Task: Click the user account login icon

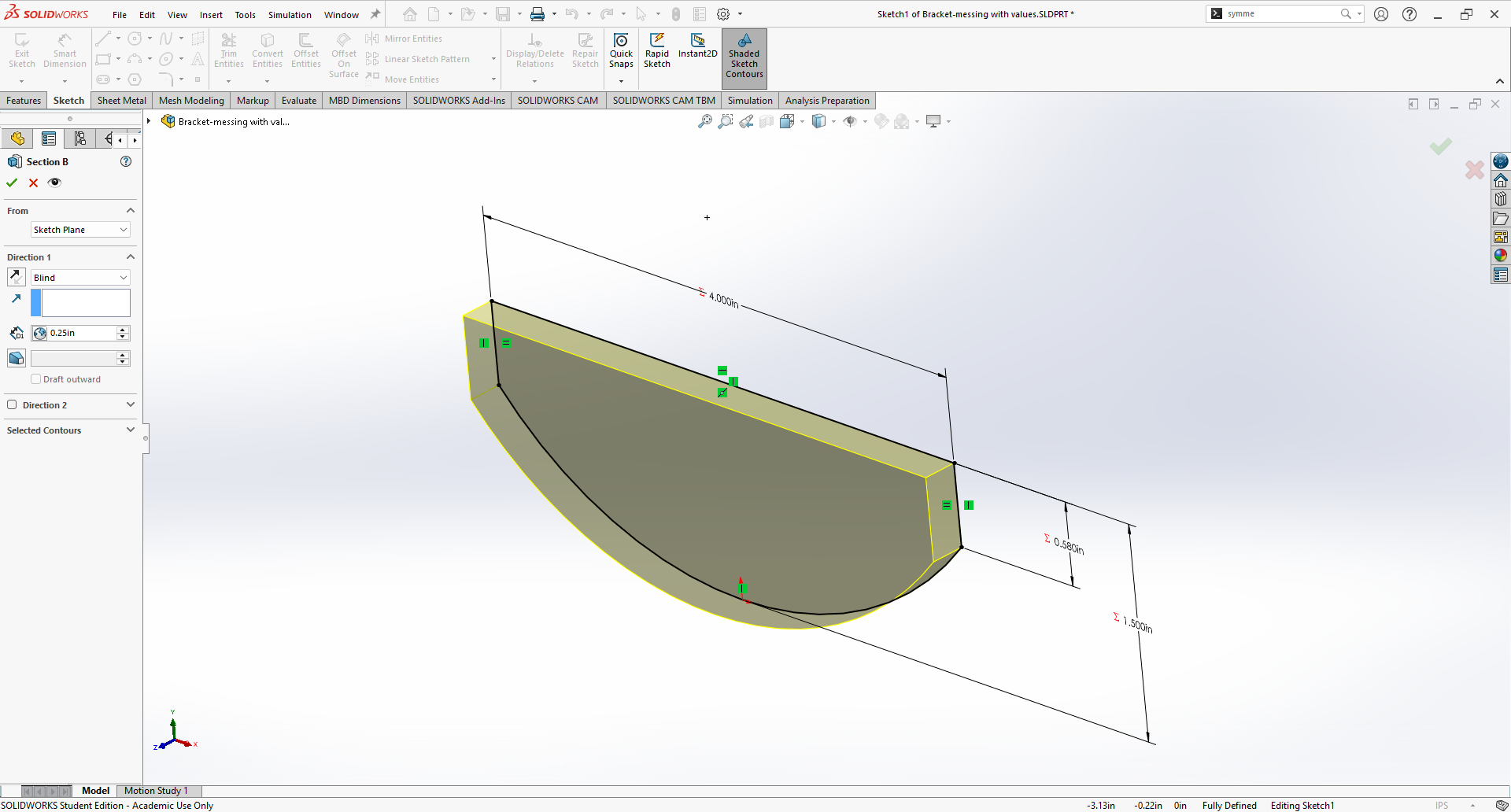Action: [1381, 14]
